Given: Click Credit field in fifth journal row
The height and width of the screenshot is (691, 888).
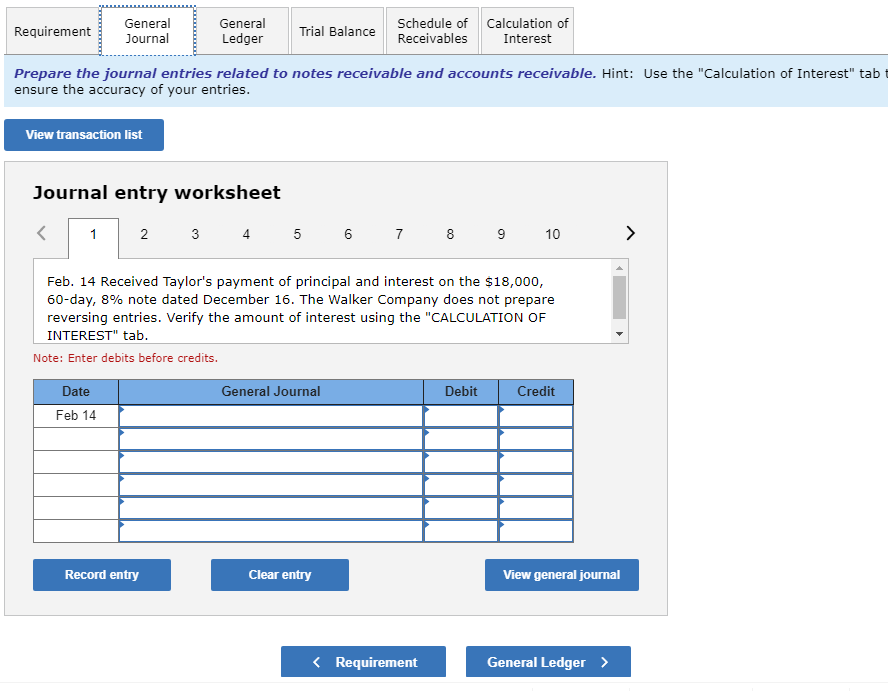Looking at the screenshot, I should 536,508.
